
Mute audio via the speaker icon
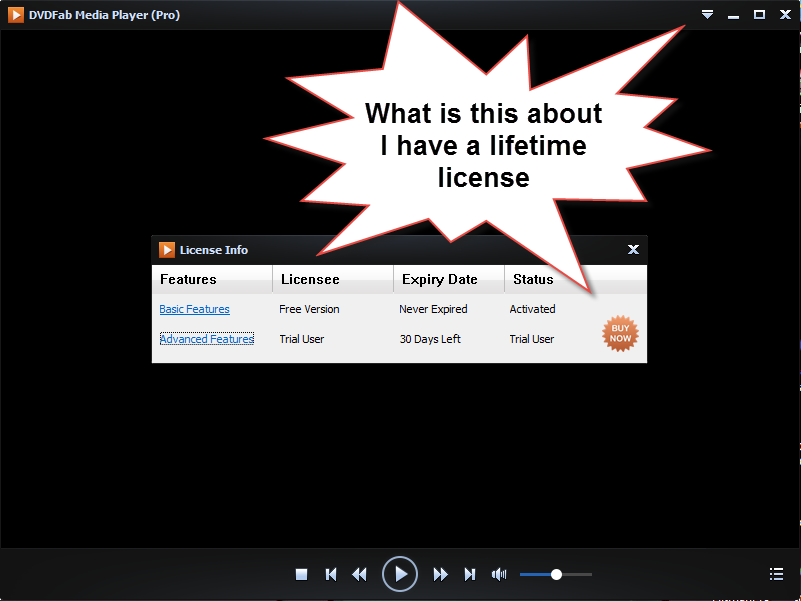pyautogui.click(x=499, y=574)
